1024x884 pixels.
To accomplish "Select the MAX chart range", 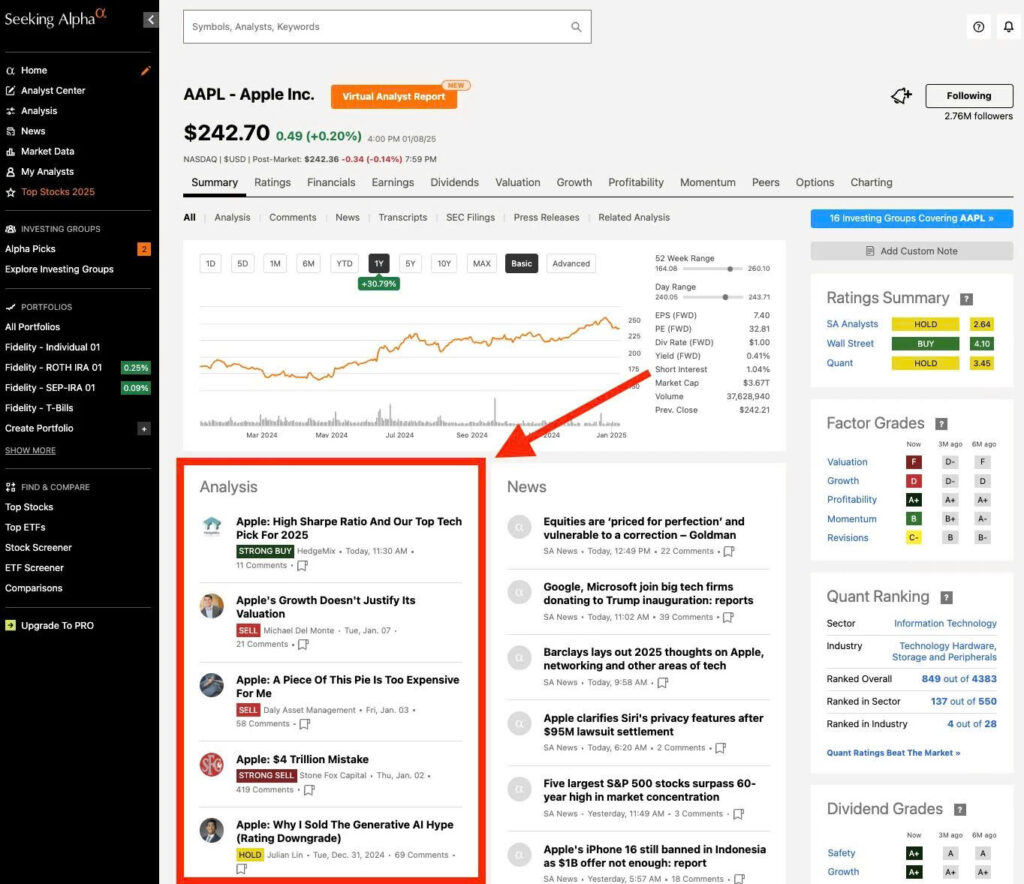I will click(x=481, y=264).
